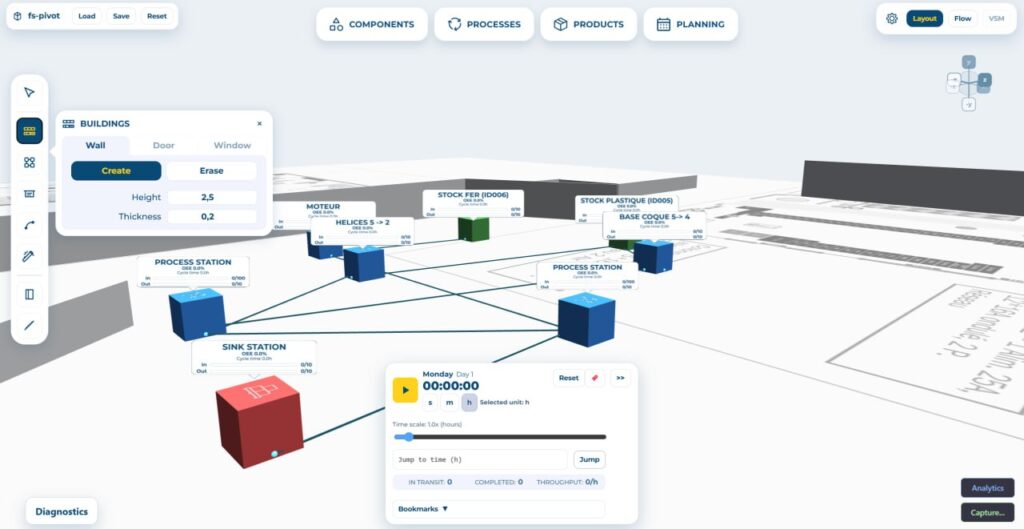Switch to the Window tab
1024x529 pixels.
[232, 145]
